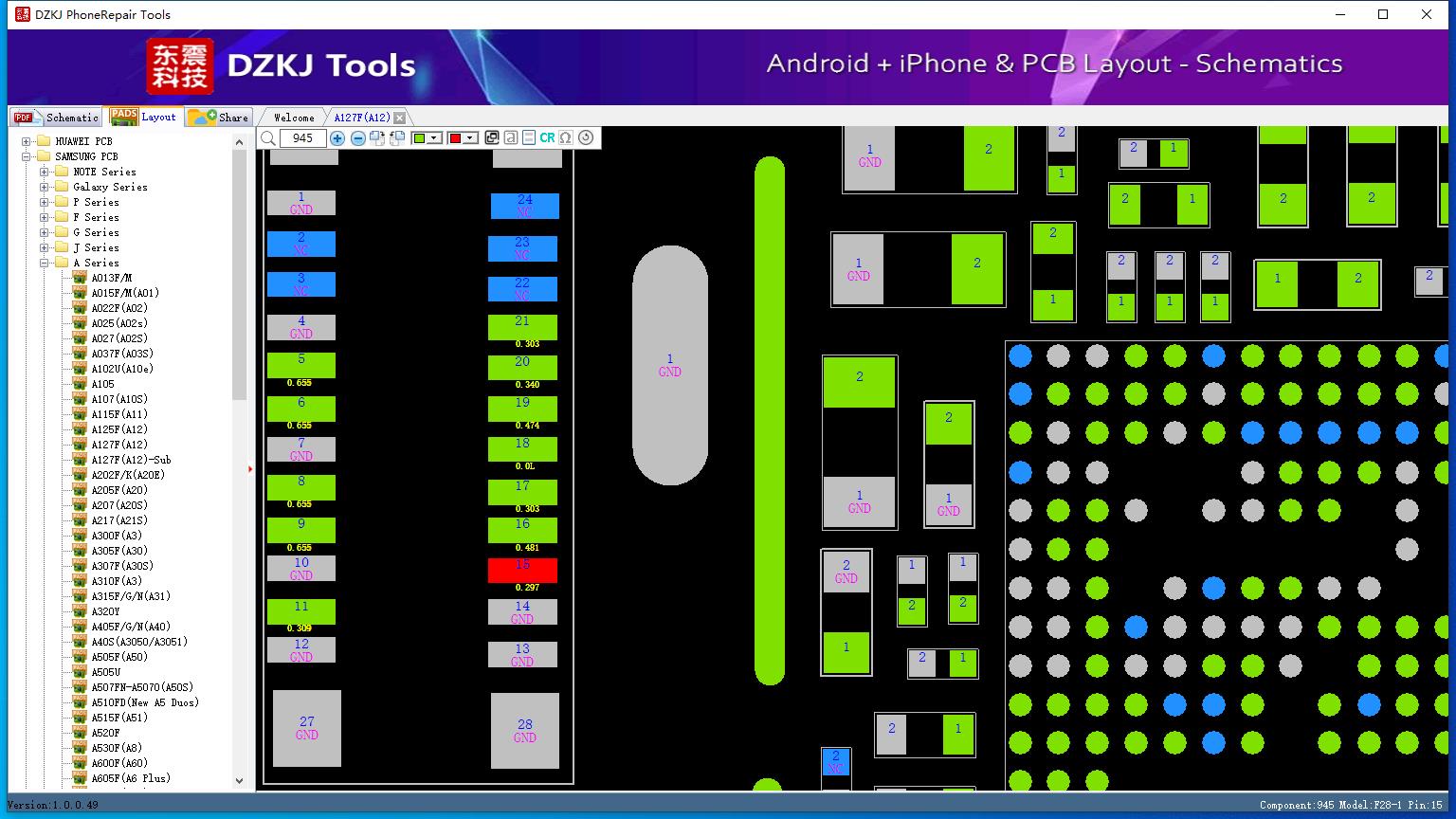This screenshot has height=819, width=1456.
Task: Open the A300F(A3) layout entry
Action: [x=117, y=536]
